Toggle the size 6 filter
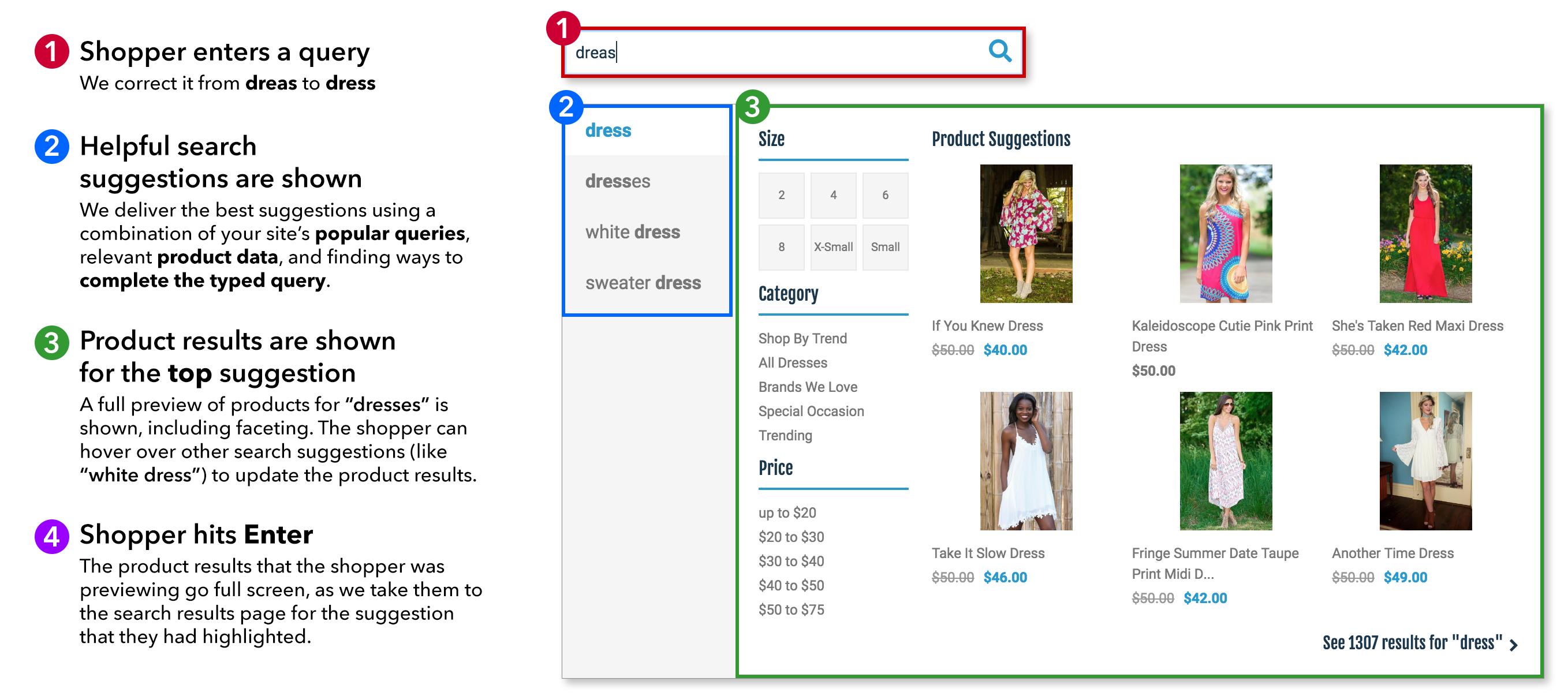Viewport: 1568px width, 696px height. tap(884, 195)
